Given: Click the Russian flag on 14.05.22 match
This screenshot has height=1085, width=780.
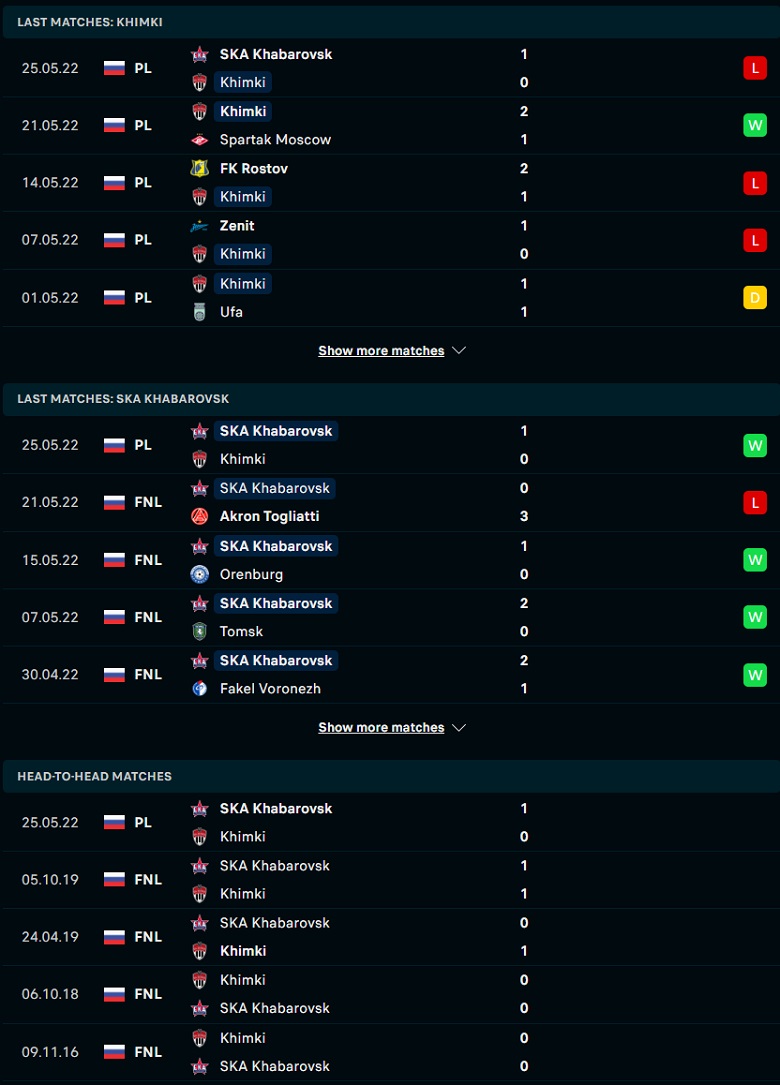Looking at the screenshot, I should (114, 183).
